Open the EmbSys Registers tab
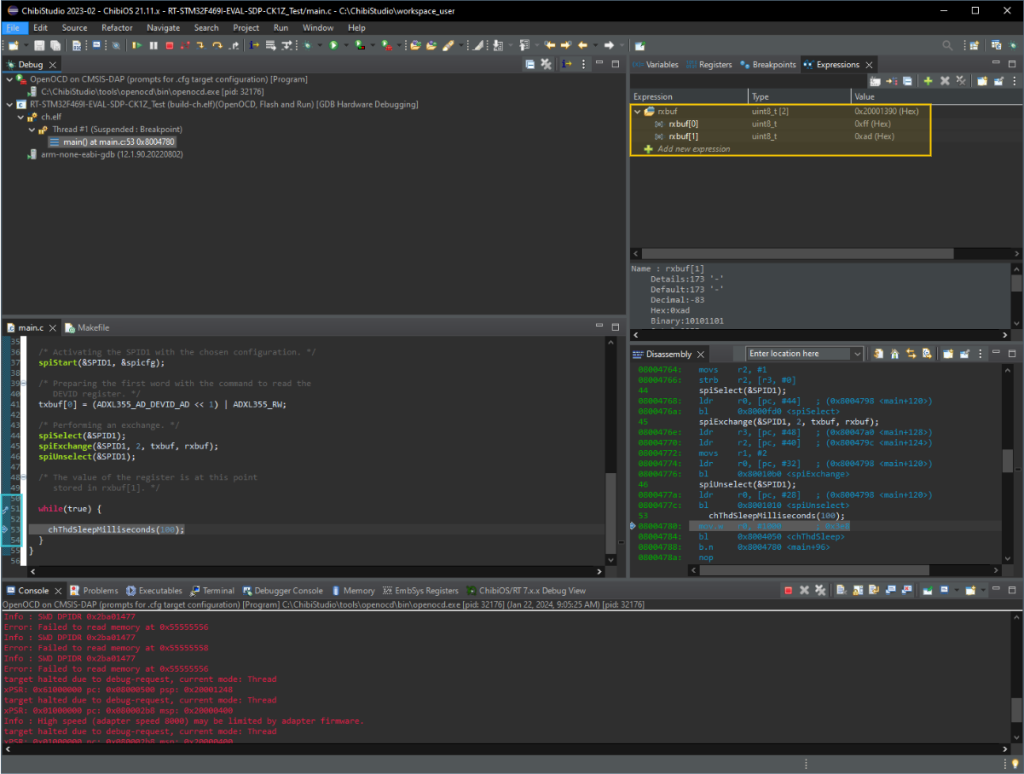This screenshot has height=774, width=1024. tap(421, 590)
